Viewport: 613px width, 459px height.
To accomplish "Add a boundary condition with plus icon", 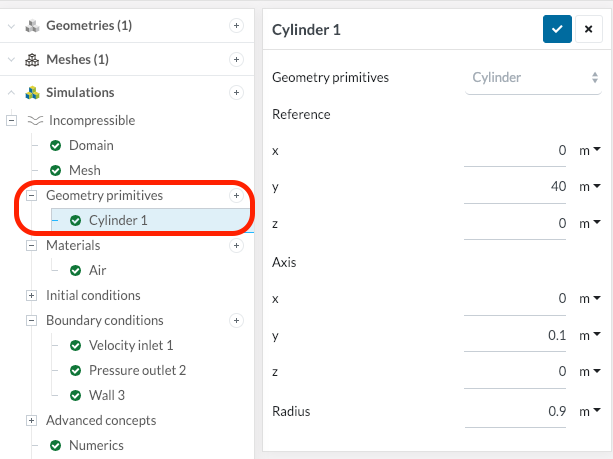I will (x=236, y=320).
